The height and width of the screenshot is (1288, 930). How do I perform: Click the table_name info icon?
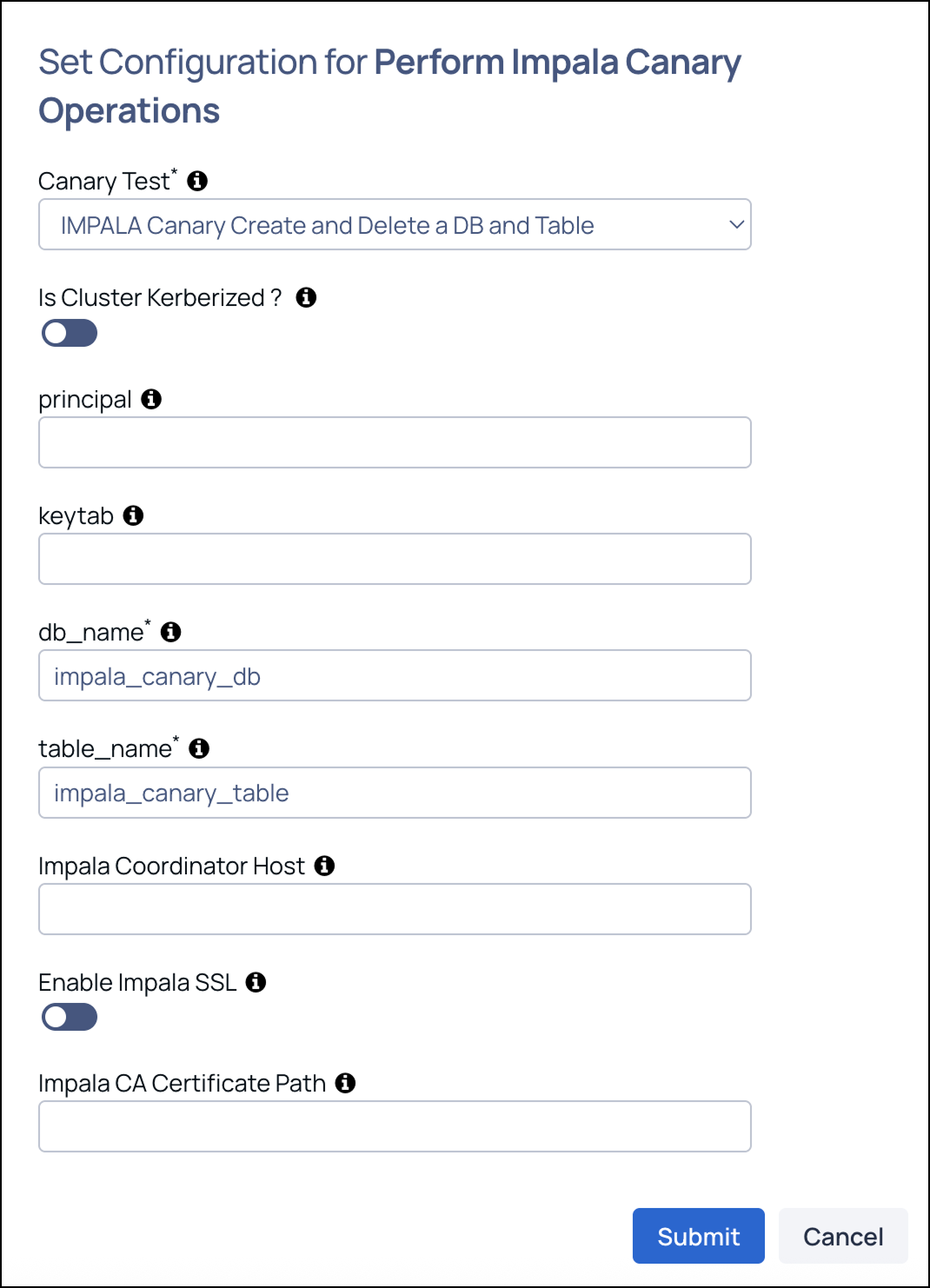tap(199, 748)
